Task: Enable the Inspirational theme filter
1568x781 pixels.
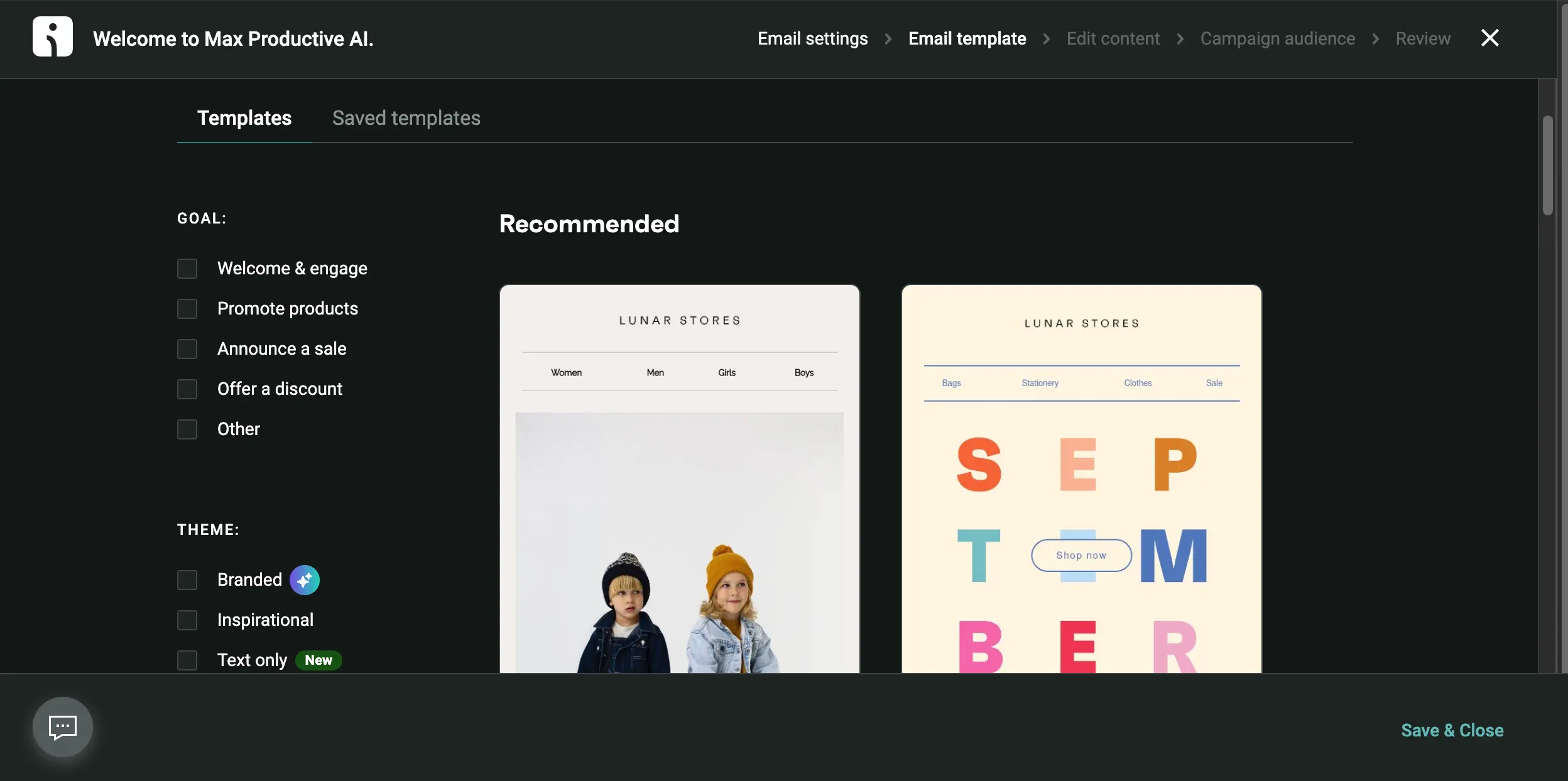Action: (187, 620)
